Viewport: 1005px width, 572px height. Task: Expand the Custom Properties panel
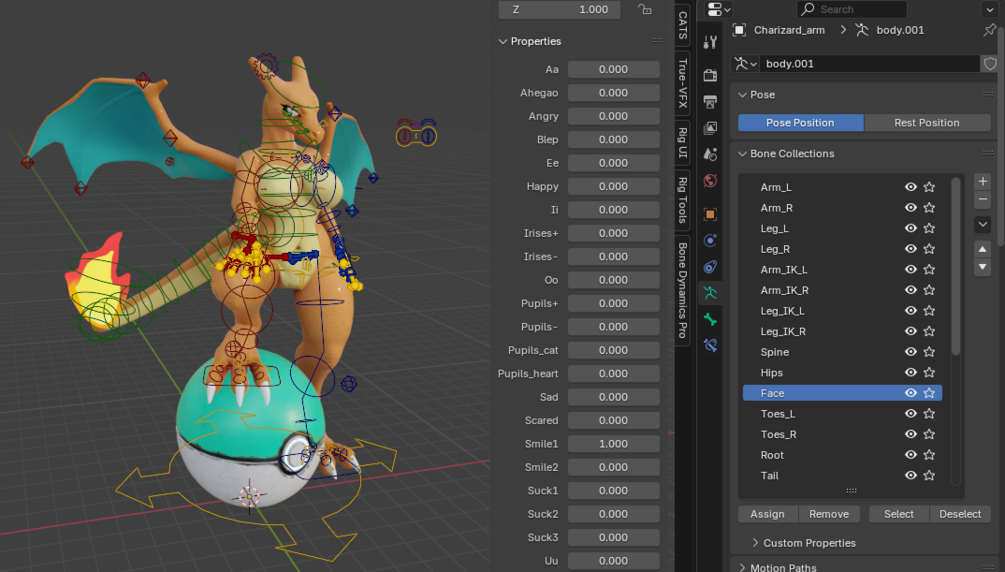click(755, 543)
